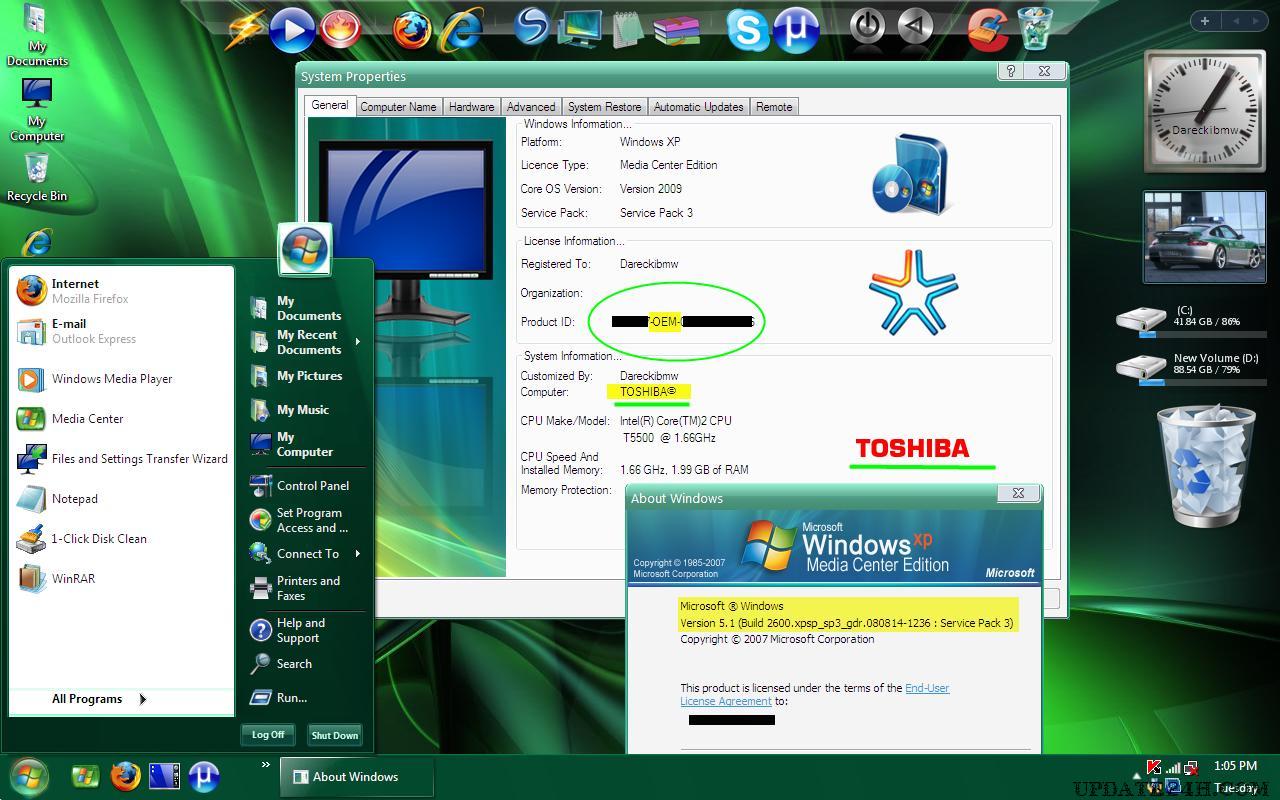Switch to the Hardware tab

point(471,107)
